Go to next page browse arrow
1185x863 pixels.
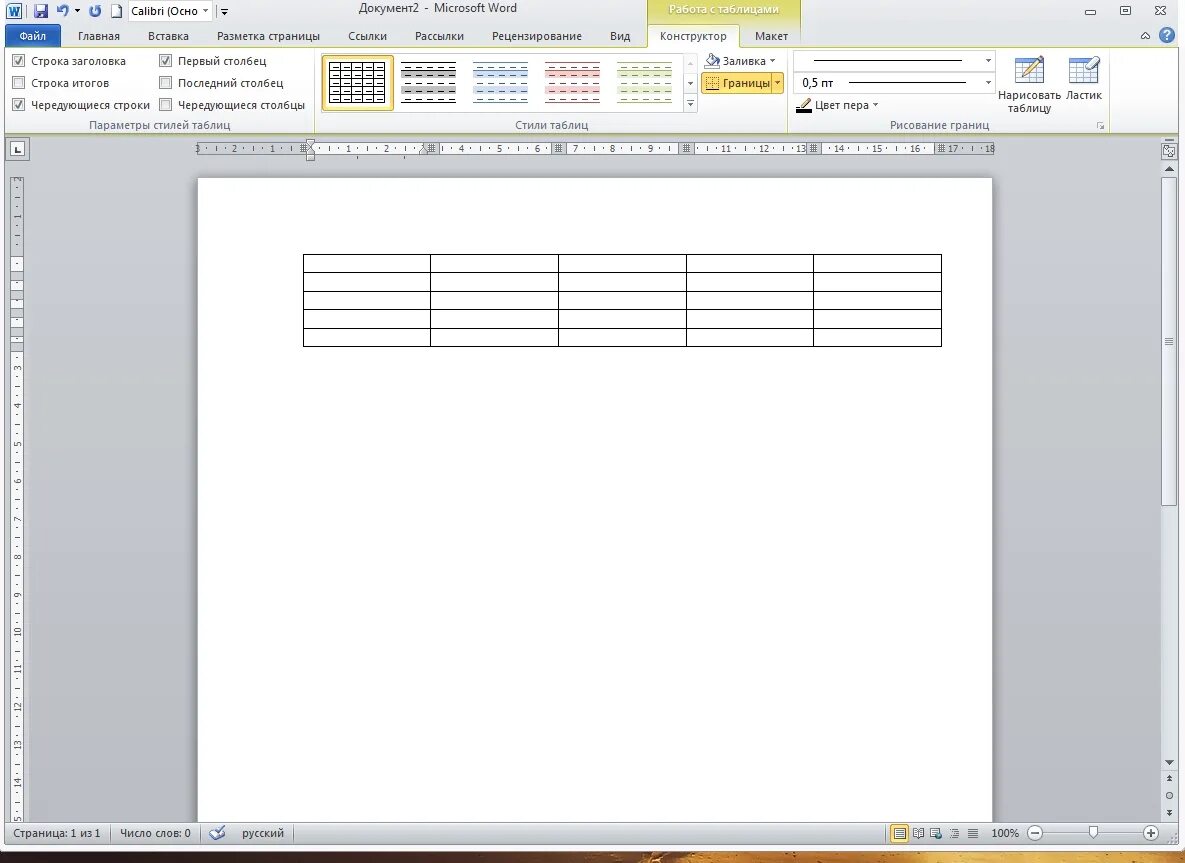(1169, 813)
